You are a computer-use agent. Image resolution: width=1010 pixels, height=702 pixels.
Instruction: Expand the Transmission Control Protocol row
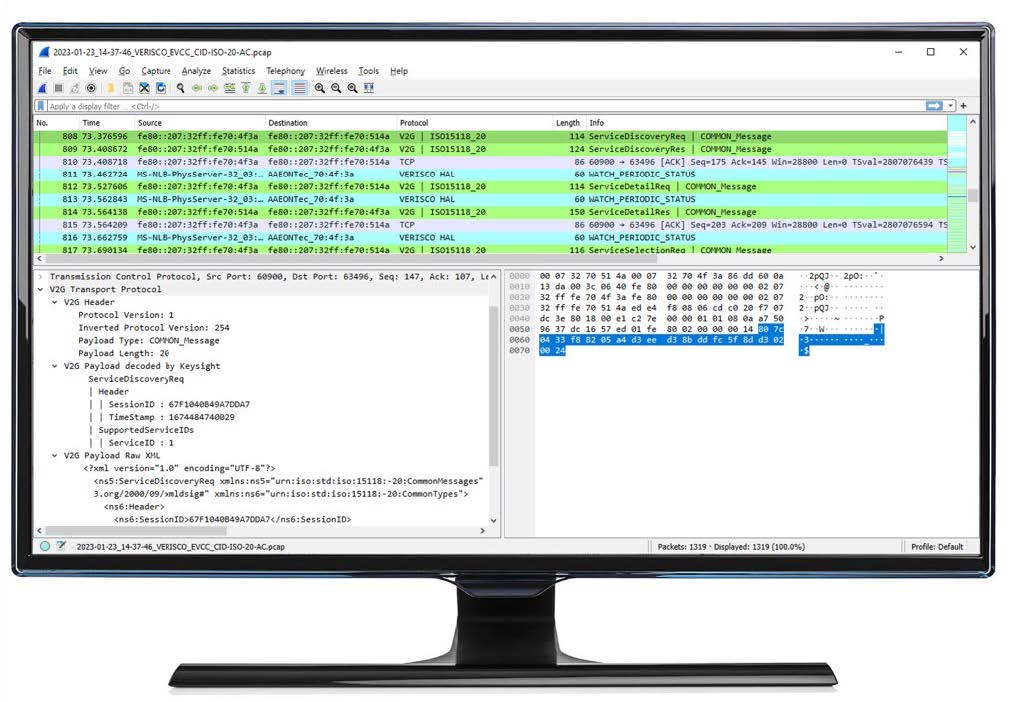pyautogui.click(x=40, y=276)
